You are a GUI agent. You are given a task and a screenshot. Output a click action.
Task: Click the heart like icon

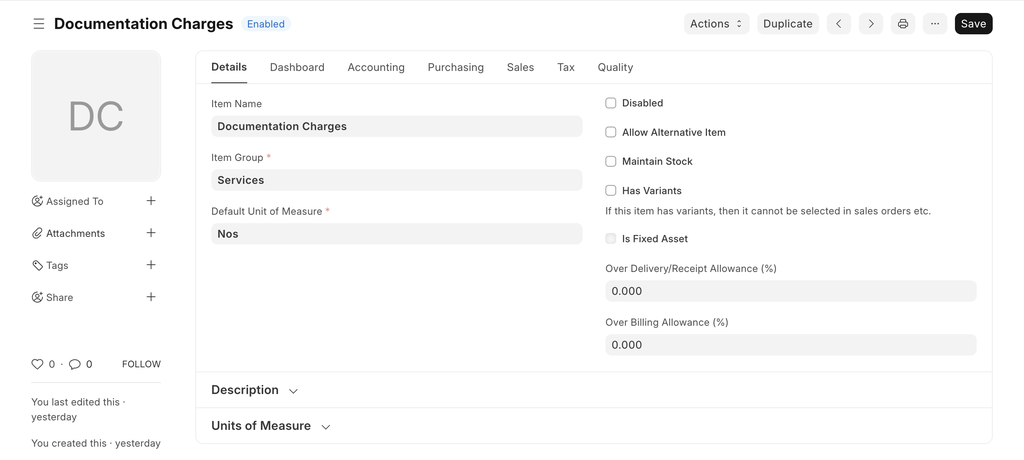[38, 364]
